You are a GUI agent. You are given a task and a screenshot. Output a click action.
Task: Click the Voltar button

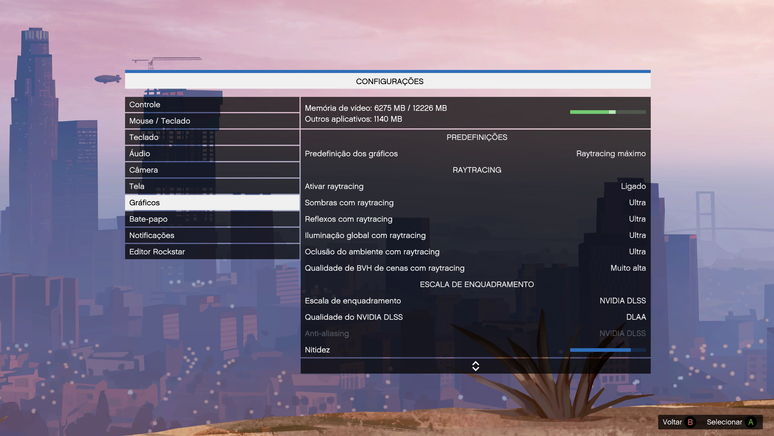tap(679, 422)
